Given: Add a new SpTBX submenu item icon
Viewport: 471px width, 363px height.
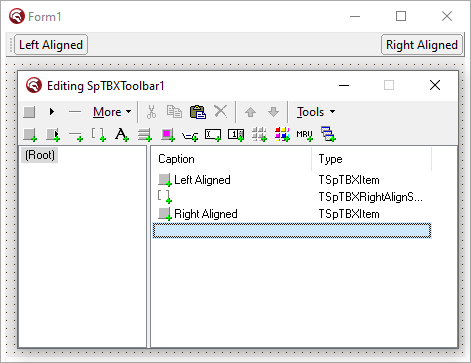Looking at the screenshot, I should tap(53, 135).
